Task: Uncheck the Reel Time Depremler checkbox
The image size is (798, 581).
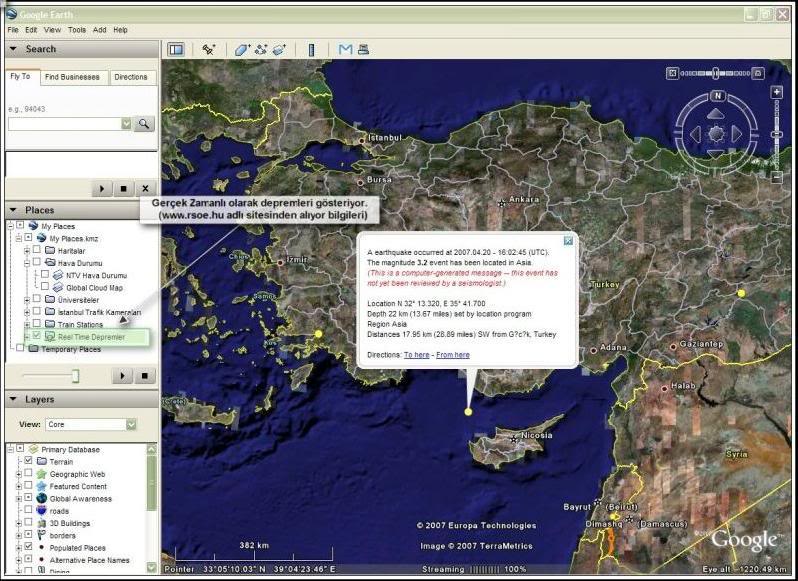Action: [x=37, y=337]
